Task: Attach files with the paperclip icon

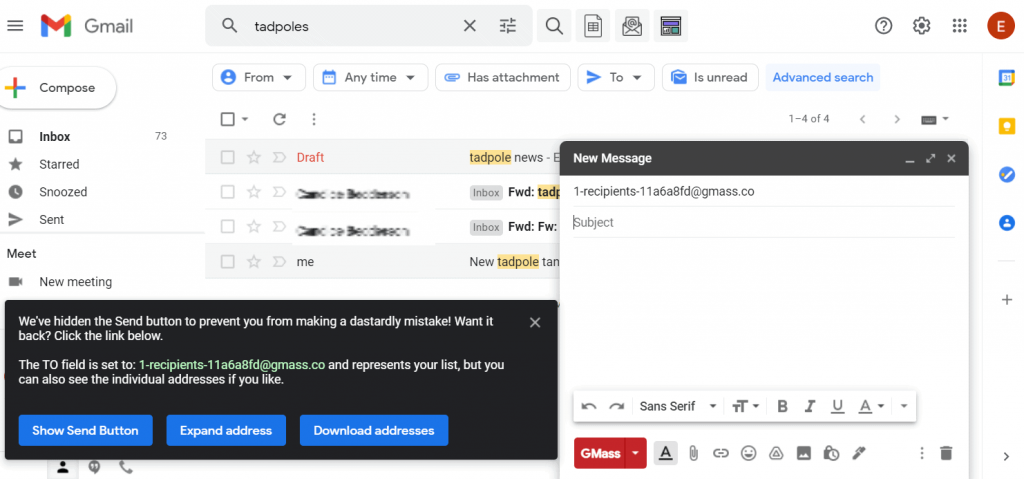Action: point(694,453)
